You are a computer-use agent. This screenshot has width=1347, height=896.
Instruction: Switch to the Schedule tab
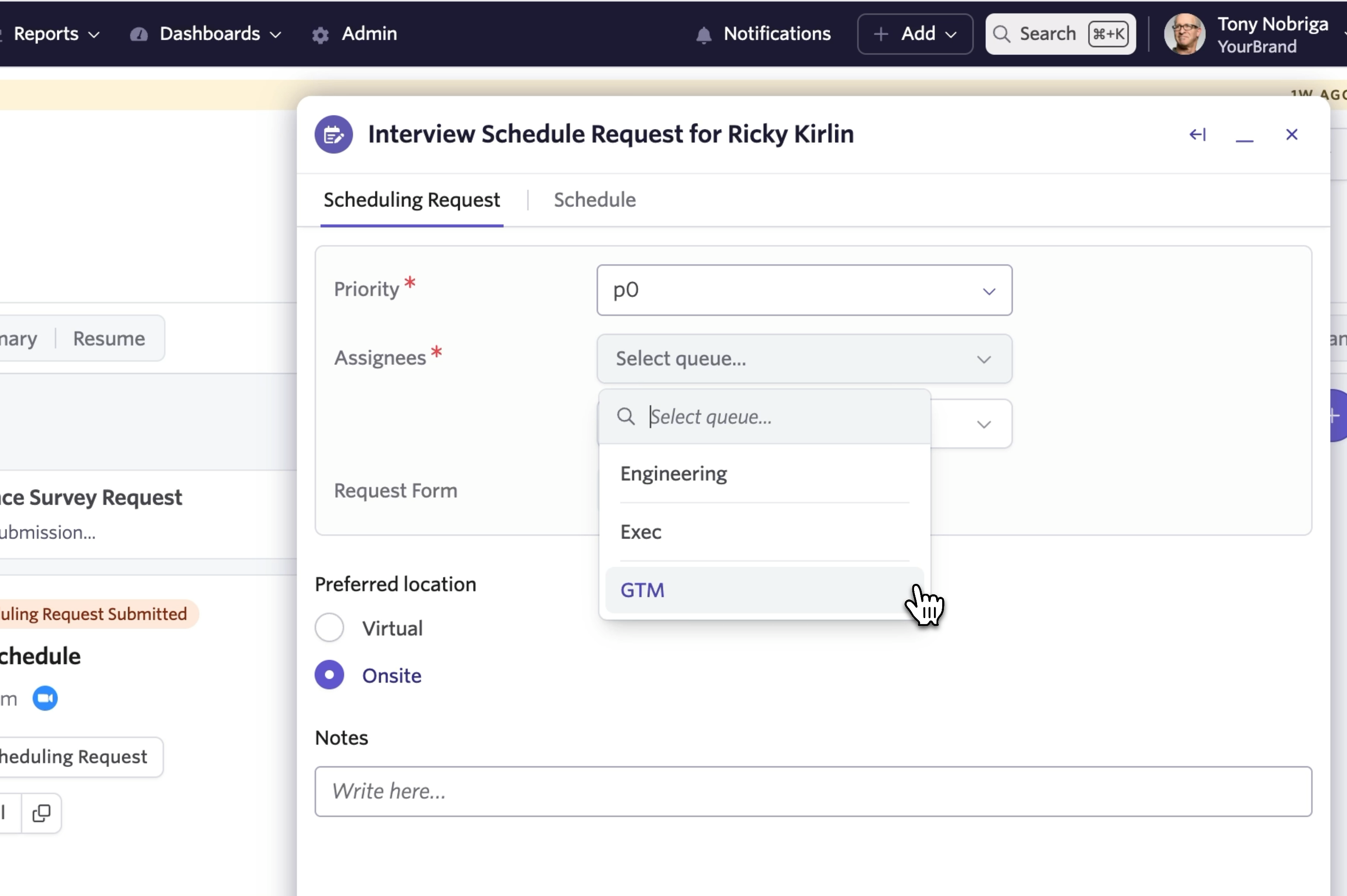pyautogui.click(x=594, y=200)
